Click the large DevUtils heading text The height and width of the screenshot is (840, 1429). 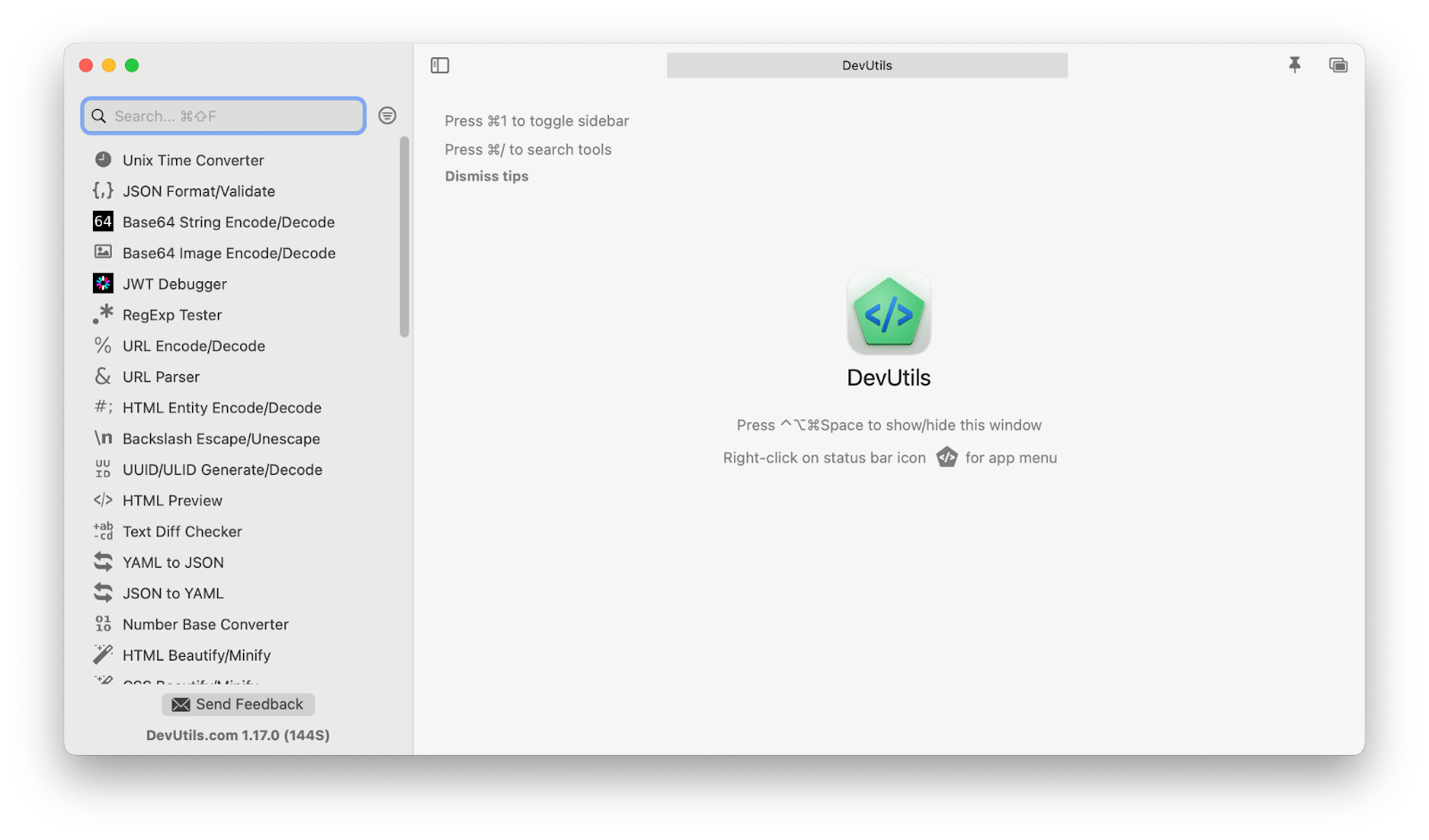coord(889,378)
